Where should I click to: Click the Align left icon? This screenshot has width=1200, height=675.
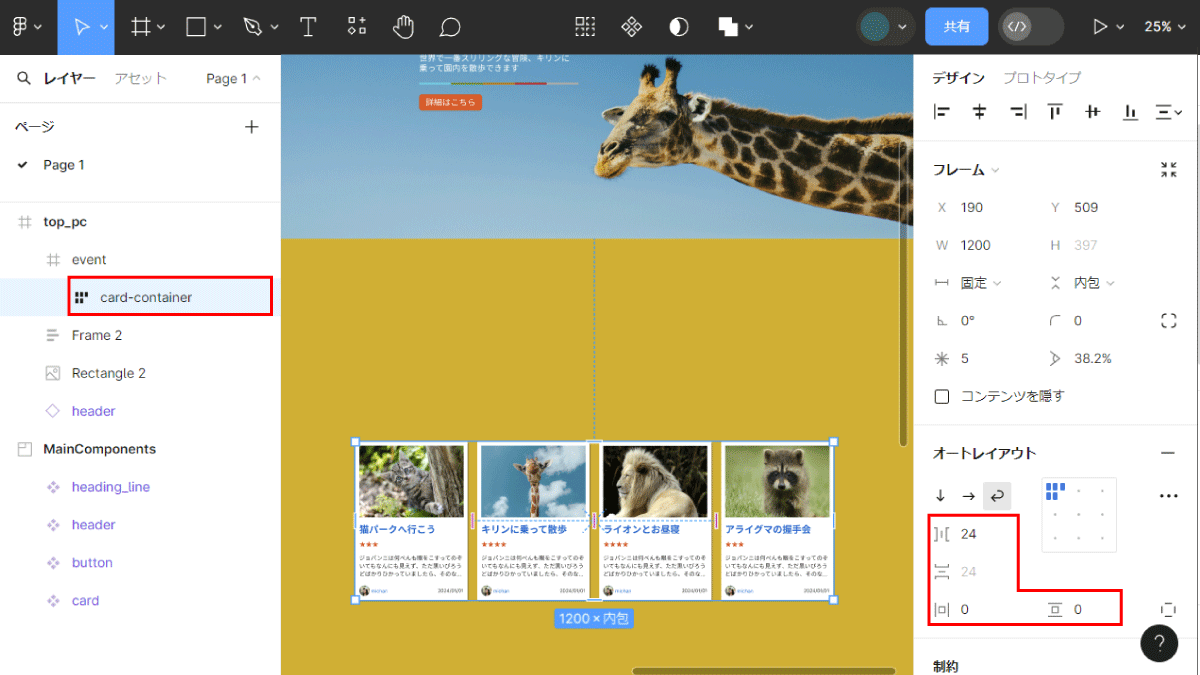pos(941,112)
